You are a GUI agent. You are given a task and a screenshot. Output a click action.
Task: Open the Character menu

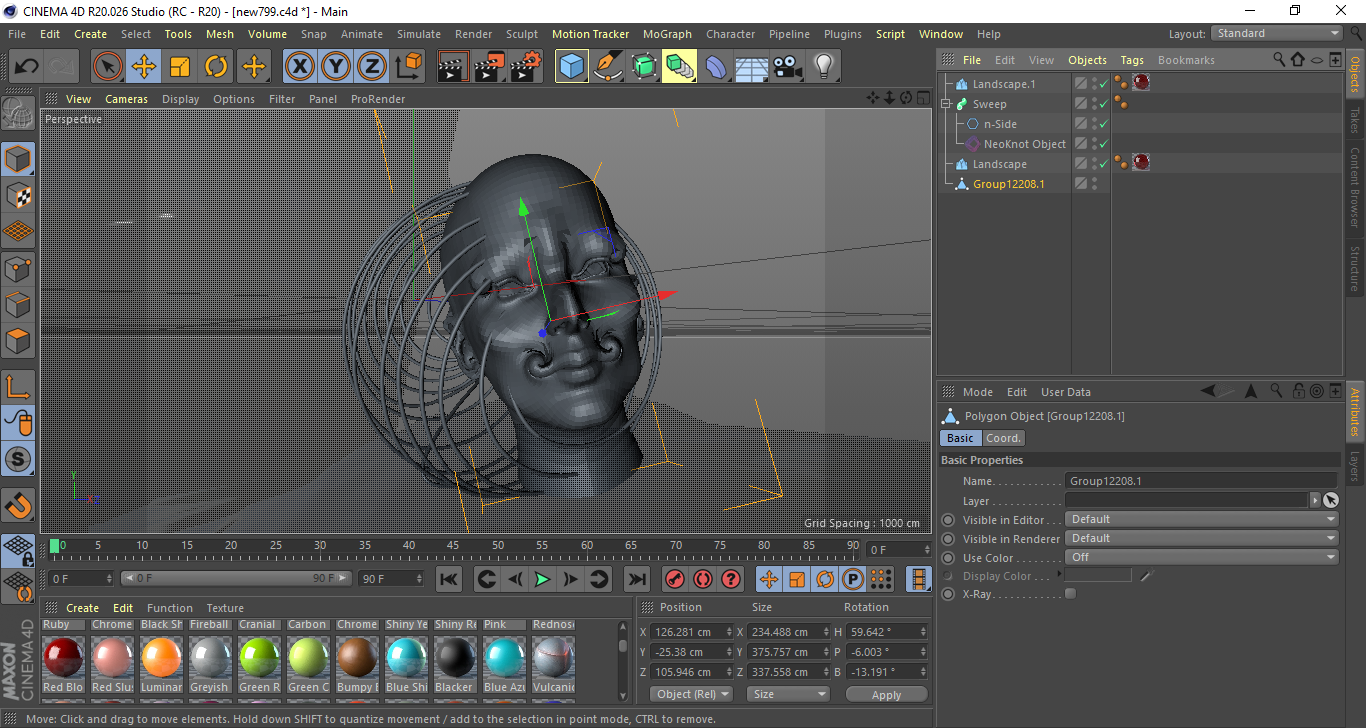pyautogui.click(x=730, y=34)
